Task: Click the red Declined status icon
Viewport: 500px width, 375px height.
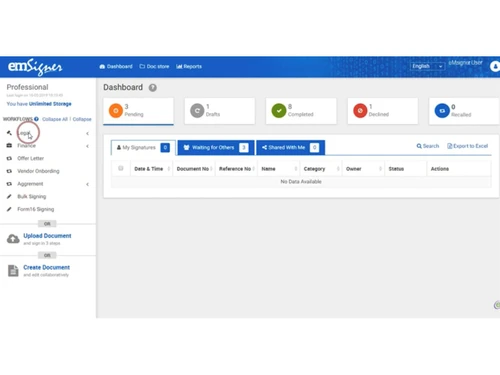Action: click(x=360, y=111)
